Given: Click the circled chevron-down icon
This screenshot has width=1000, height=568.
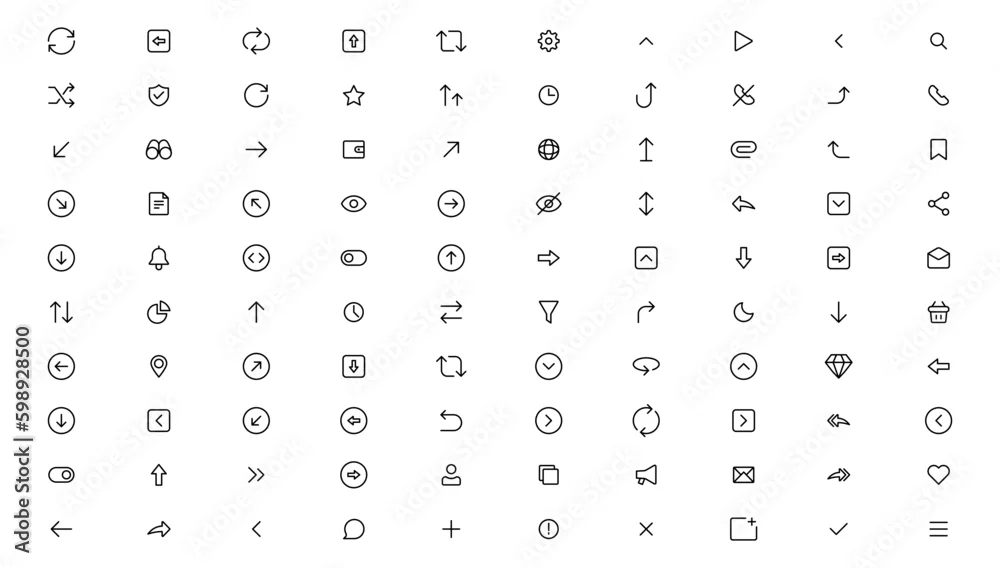Looking at the screenshot, I should point(548,367).
